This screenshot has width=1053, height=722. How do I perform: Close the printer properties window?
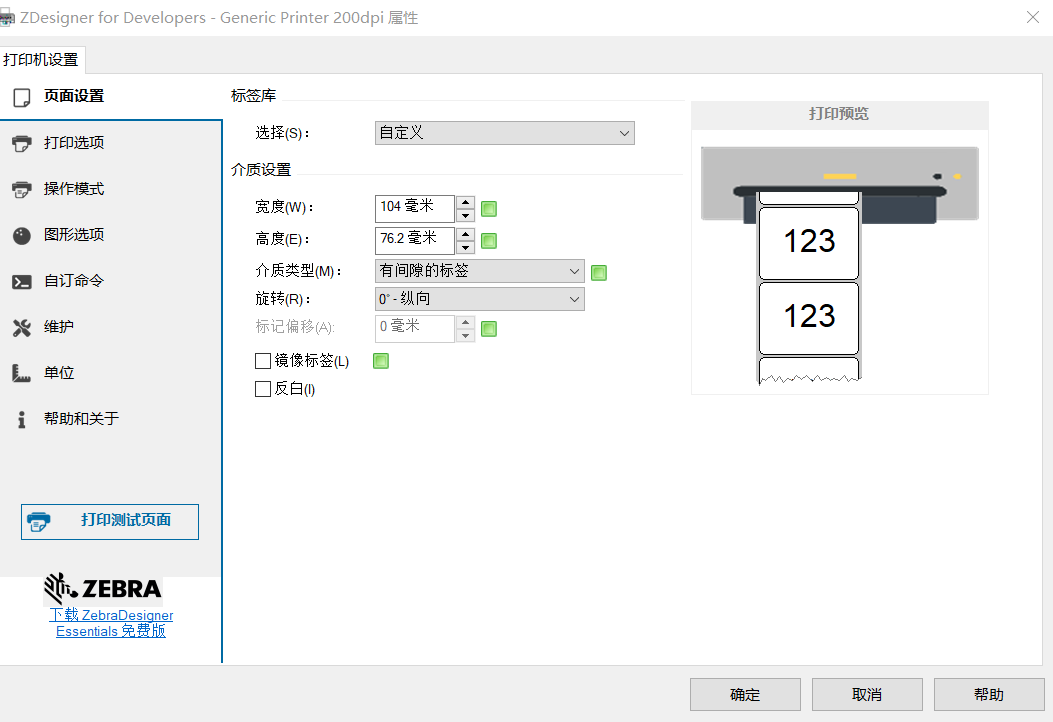click(1033, 17)
